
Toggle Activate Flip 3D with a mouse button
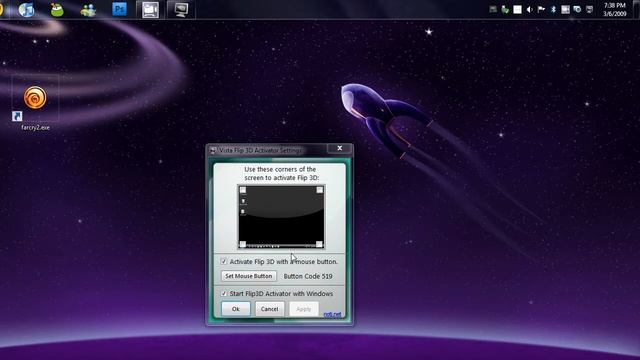(x=224, y=262)
